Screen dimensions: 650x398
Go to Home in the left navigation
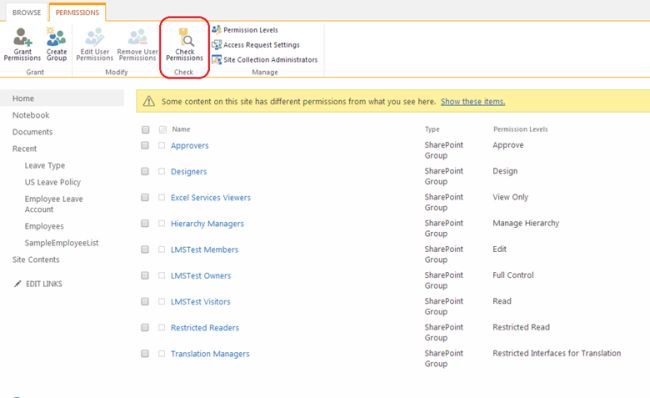23,98
